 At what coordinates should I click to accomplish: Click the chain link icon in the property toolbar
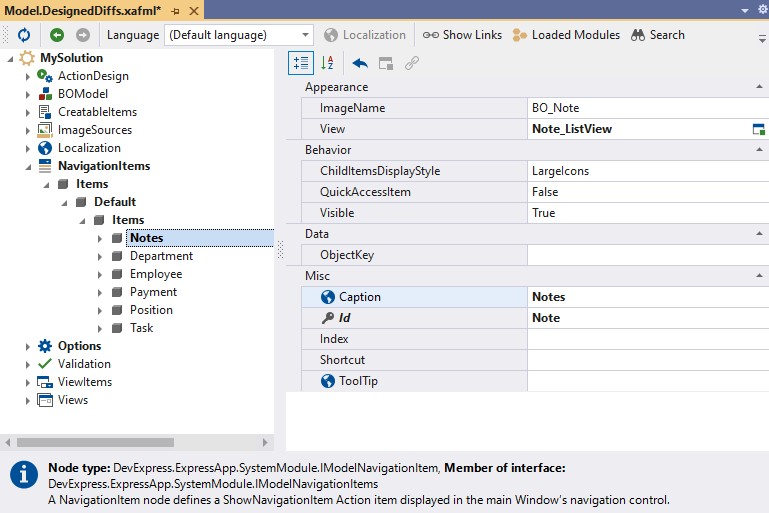(412, 63)
